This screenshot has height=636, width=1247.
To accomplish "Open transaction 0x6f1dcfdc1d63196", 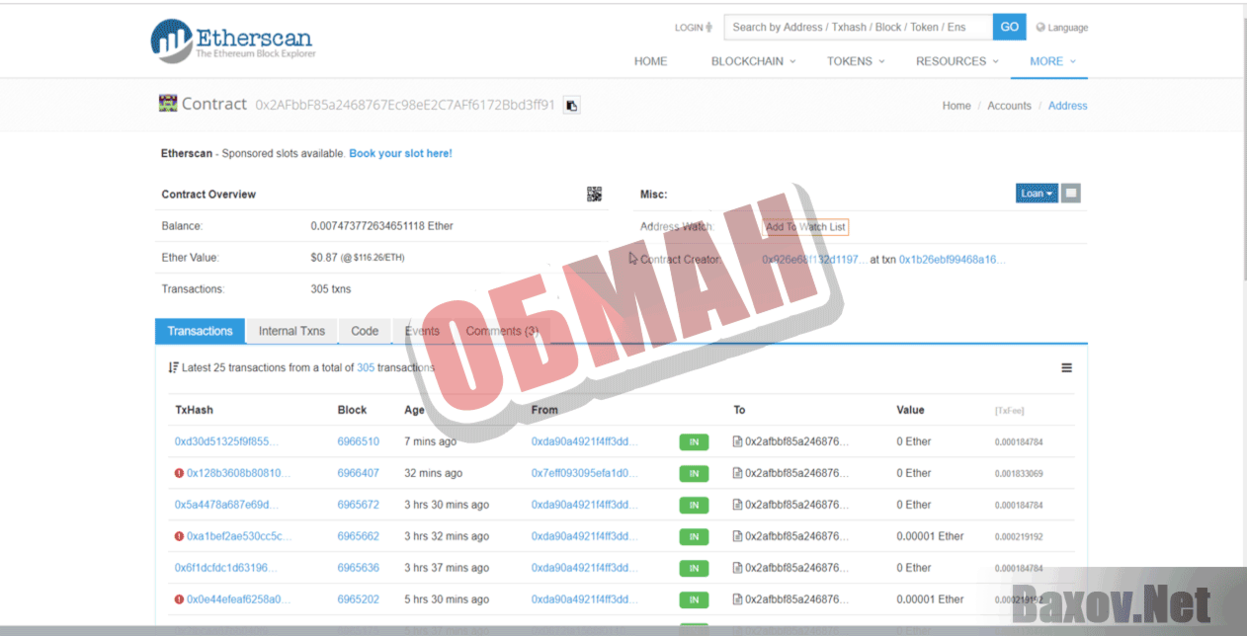I will (226, 568).
